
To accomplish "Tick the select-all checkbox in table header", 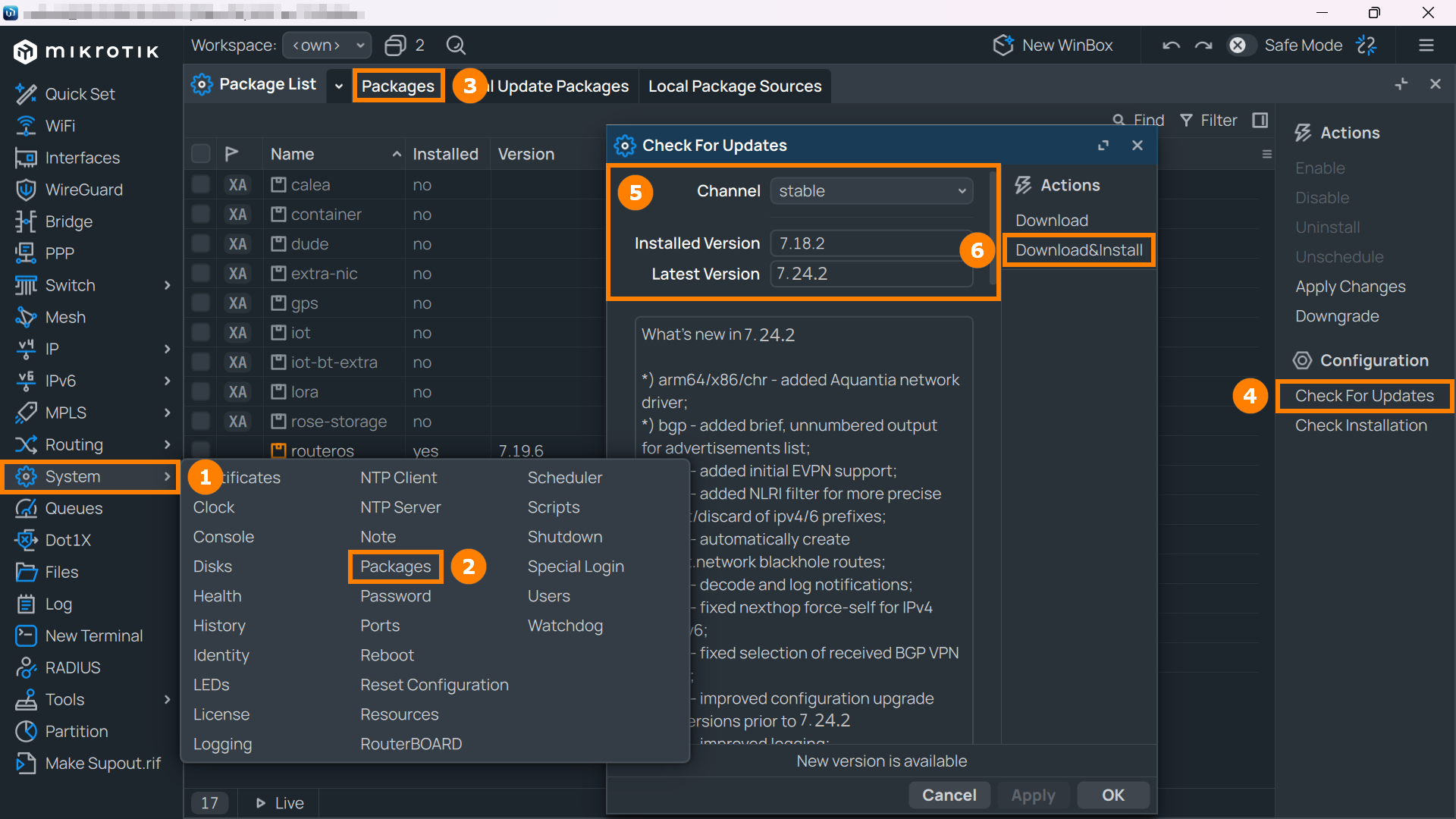I will [x=201, y=154].
